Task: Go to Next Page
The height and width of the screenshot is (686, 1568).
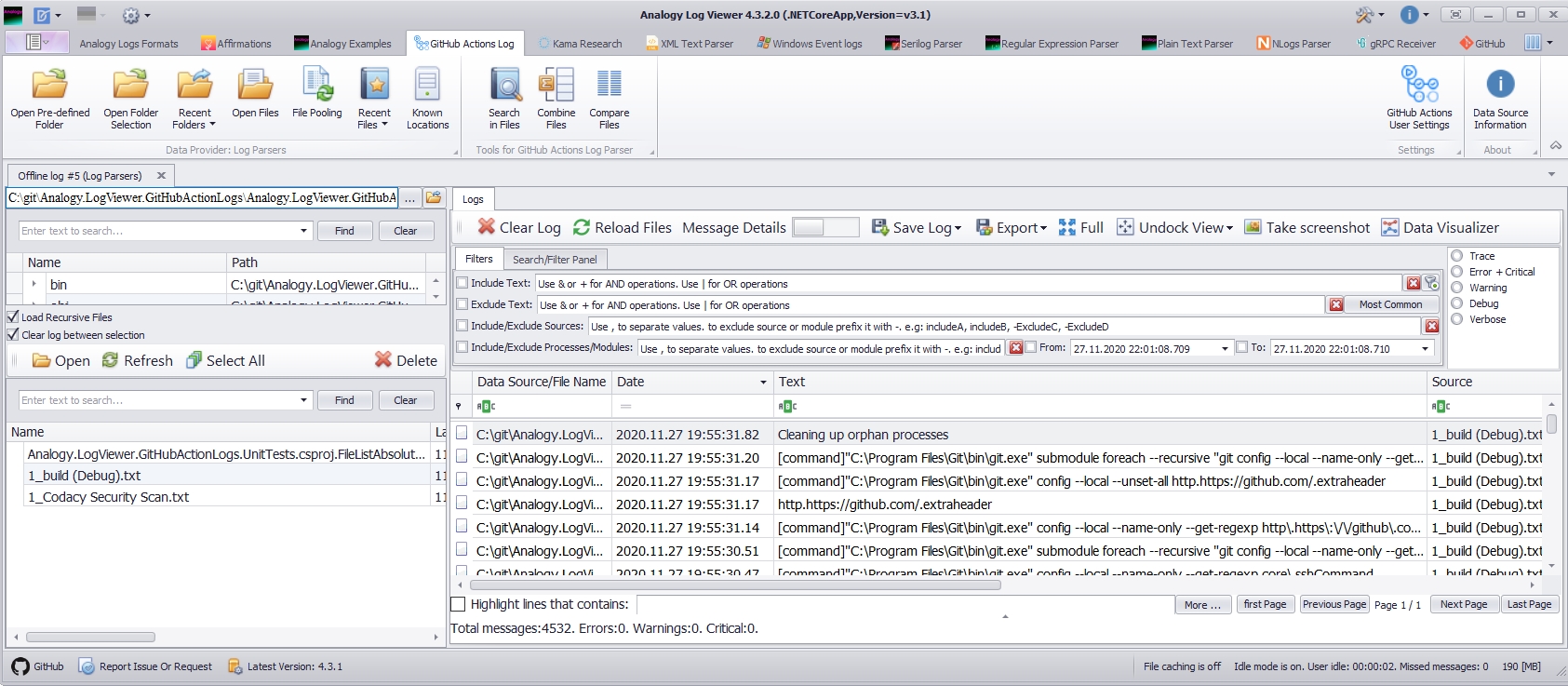Action: (1464, 604)
